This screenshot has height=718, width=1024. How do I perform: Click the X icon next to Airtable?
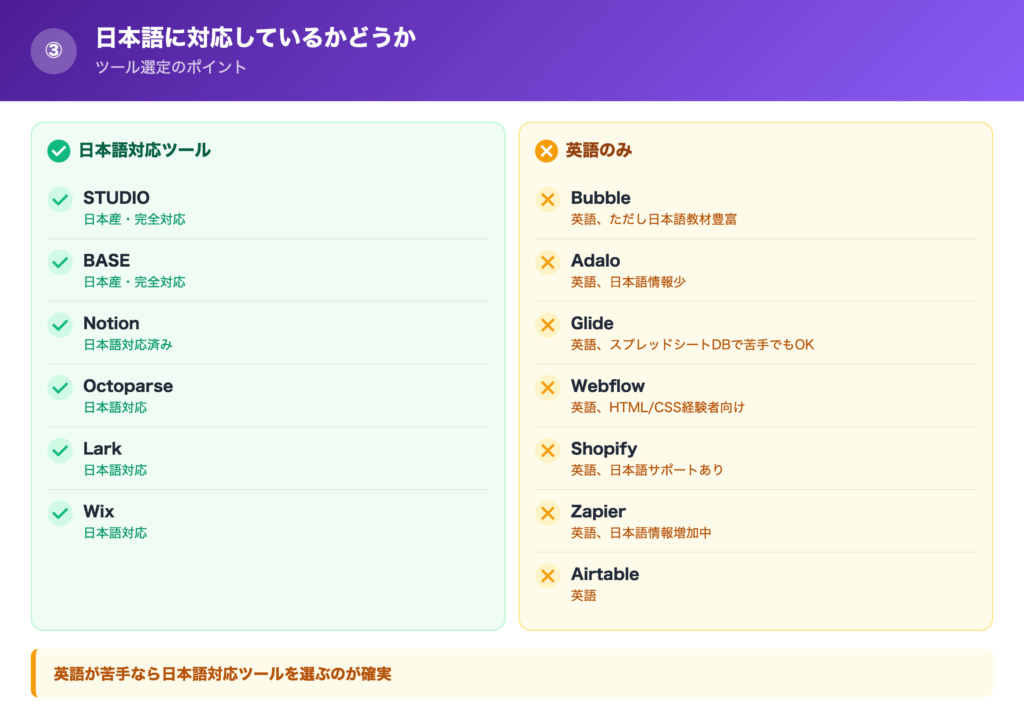[547, 577]
